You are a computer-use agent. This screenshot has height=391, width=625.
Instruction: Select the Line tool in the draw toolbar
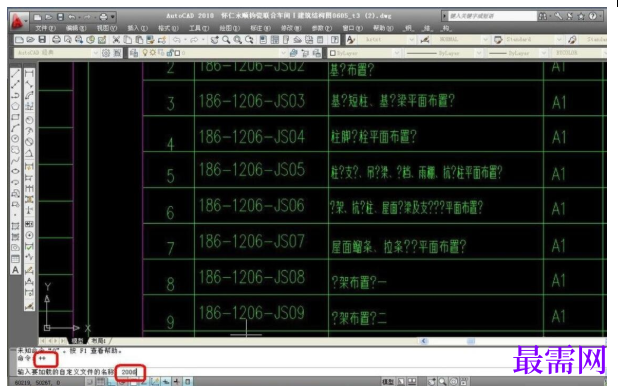(x=15, y=74)
